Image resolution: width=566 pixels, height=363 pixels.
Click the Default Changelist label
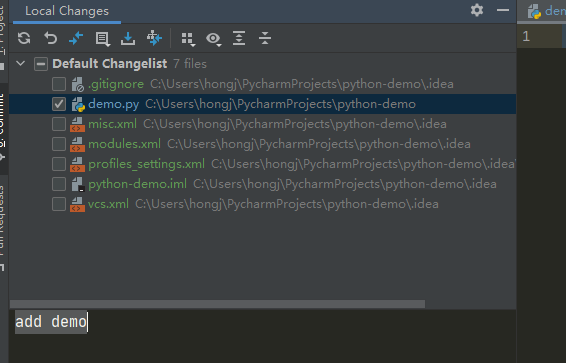click(109, 64)
